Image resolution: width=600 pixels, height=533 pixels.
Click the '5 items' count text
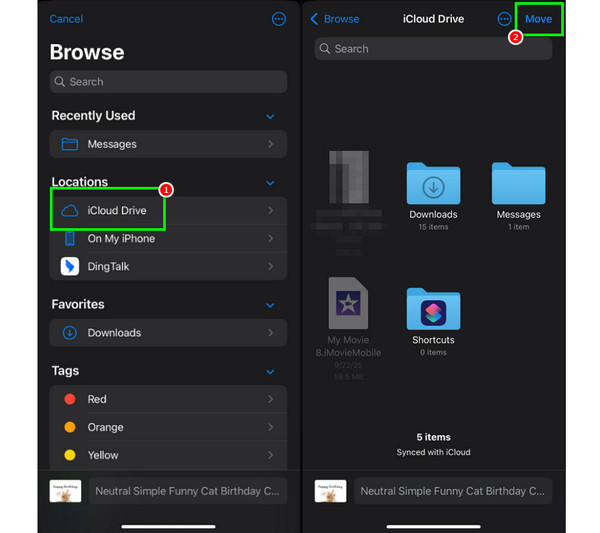click(433, 437)
